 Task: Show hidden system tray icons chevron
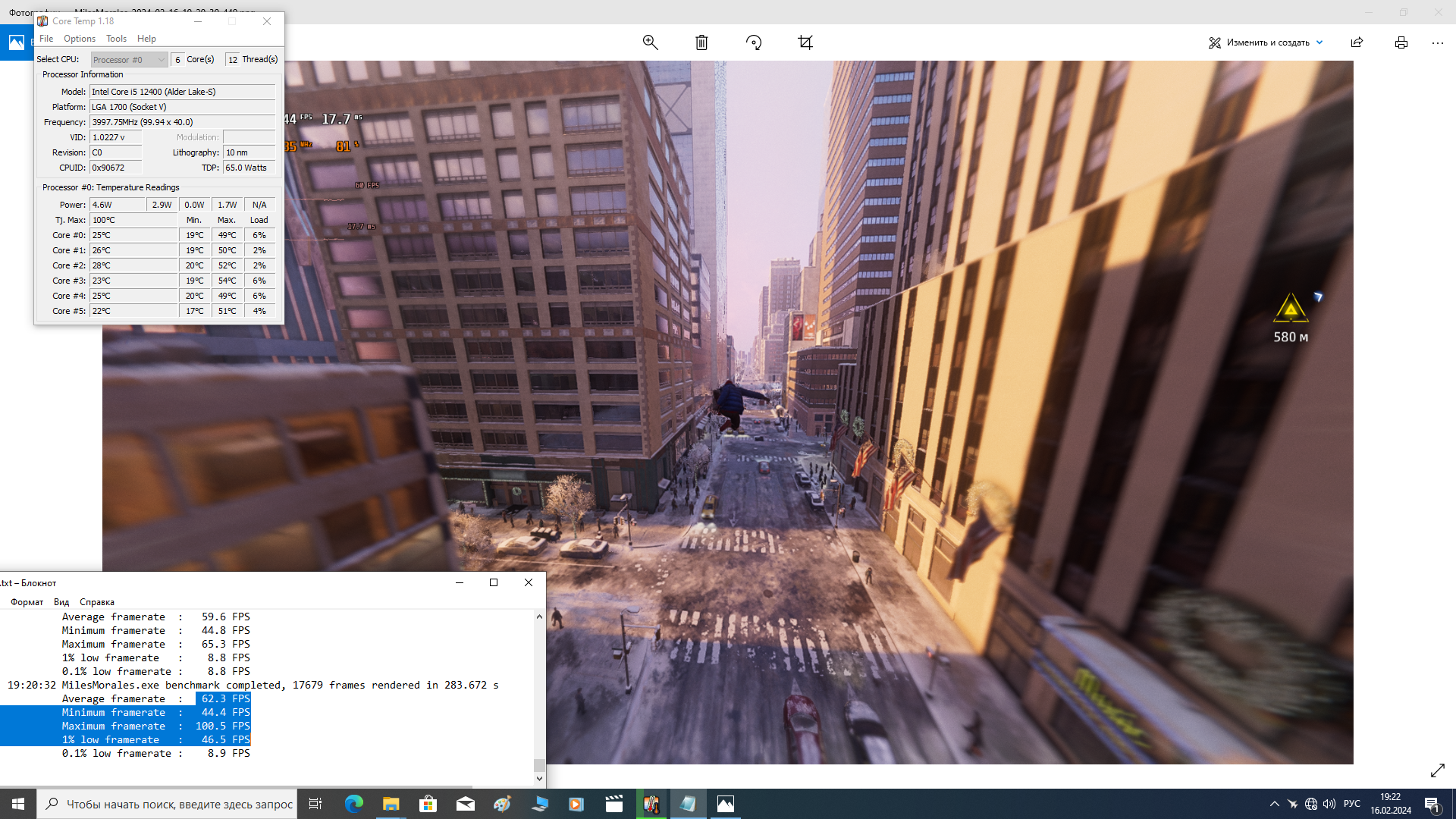tap(1274, 804)
